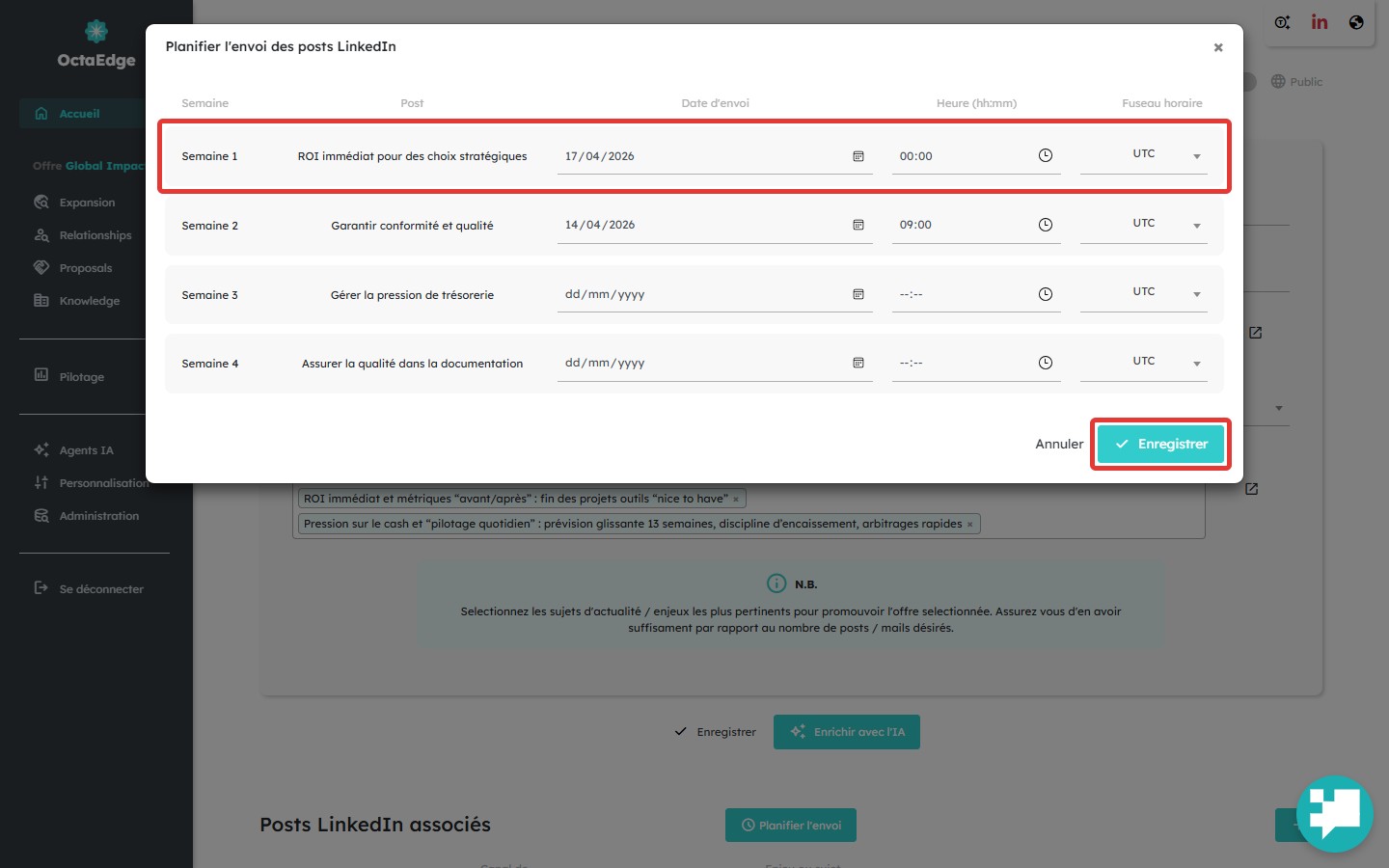Click the Pilotage chart icon
Screen dimensions: 1389x868
coord(41,375)
